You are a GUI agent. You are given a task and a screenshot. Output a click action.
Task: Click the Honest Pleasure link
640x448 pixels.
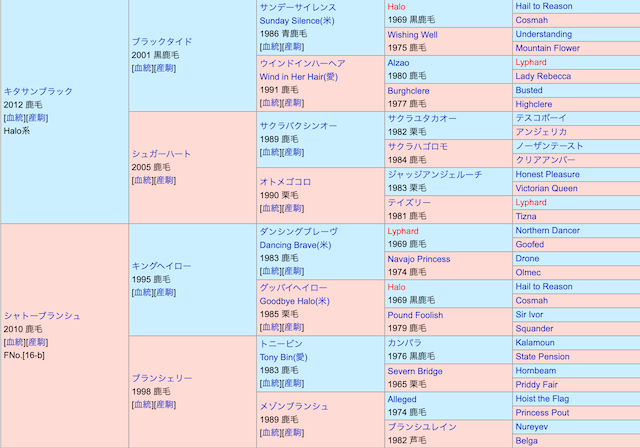(x=547, y=174)
